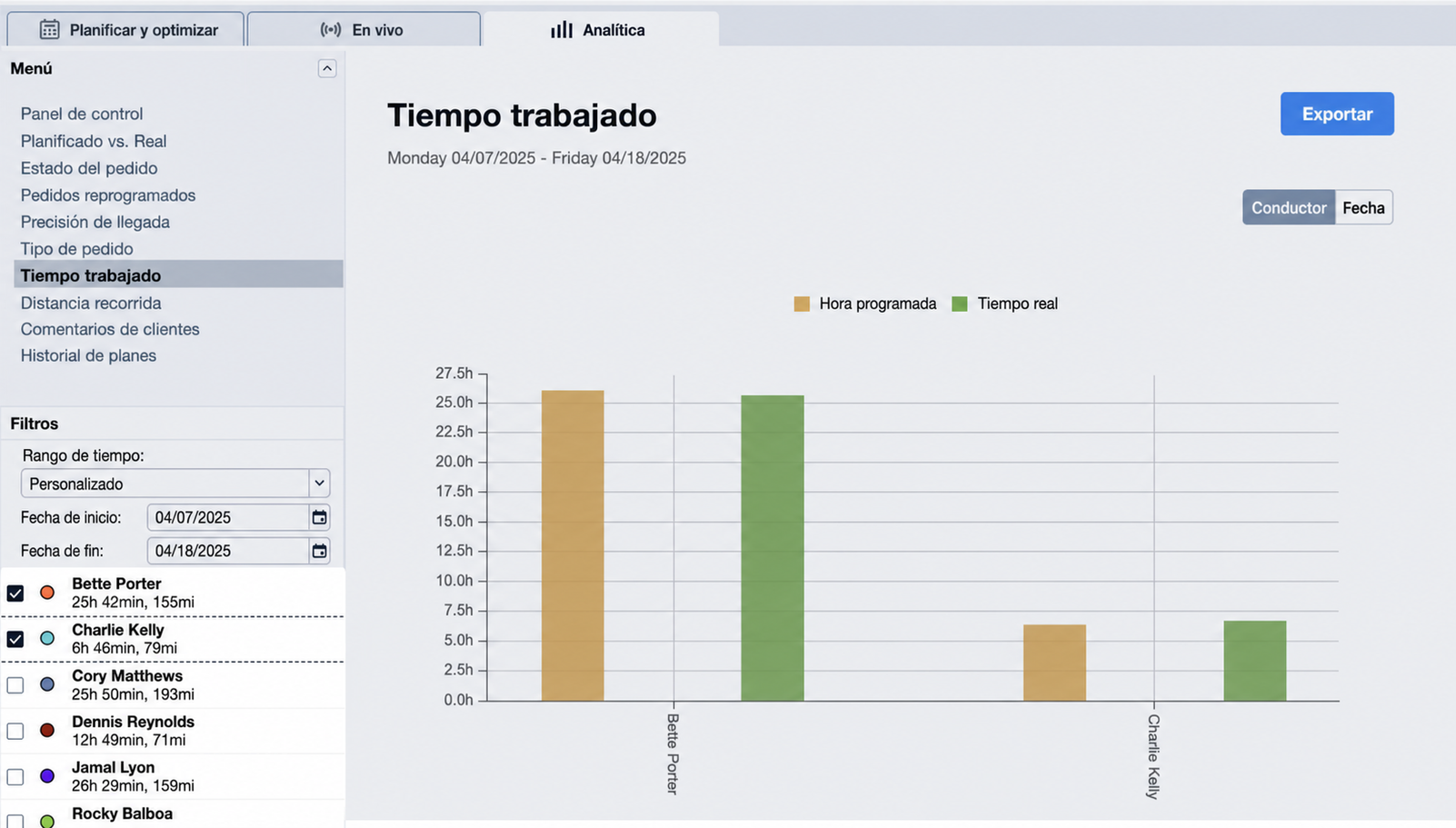The height and width of the screenshot is (828, 1456).
Task: Open Planificado vs. Real report
Action: (94, 141)
